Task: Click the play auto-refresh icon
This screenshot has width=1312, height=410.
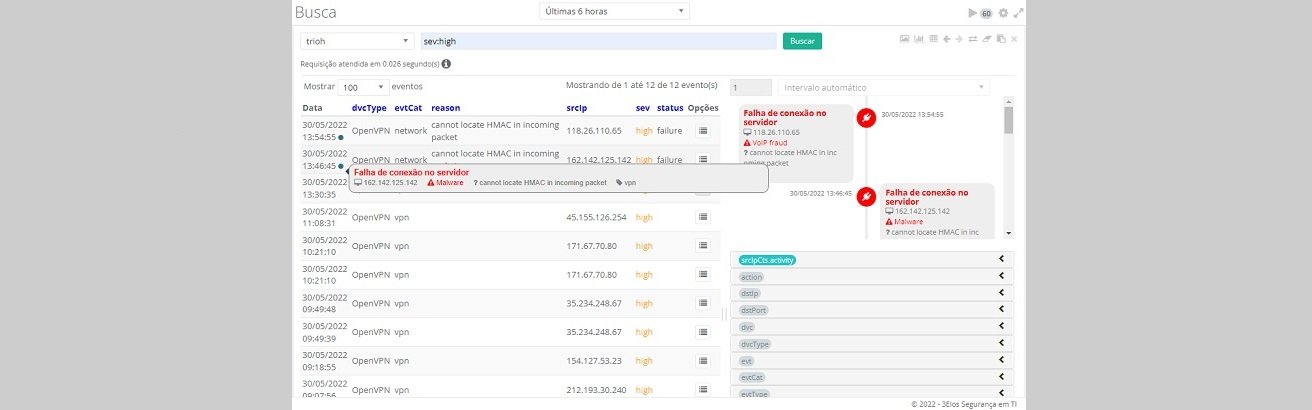Action: (x=971, y=13)
